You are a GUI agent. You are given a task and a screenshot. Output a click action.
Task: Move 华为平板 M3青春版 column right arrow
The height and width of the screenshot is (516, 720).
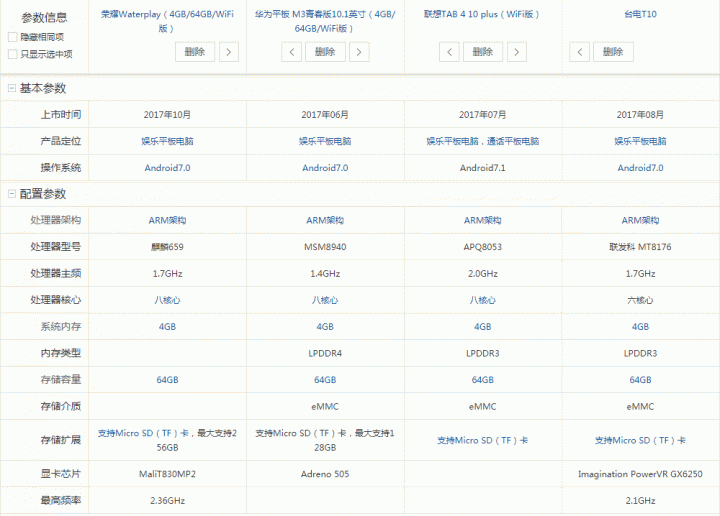359,52
